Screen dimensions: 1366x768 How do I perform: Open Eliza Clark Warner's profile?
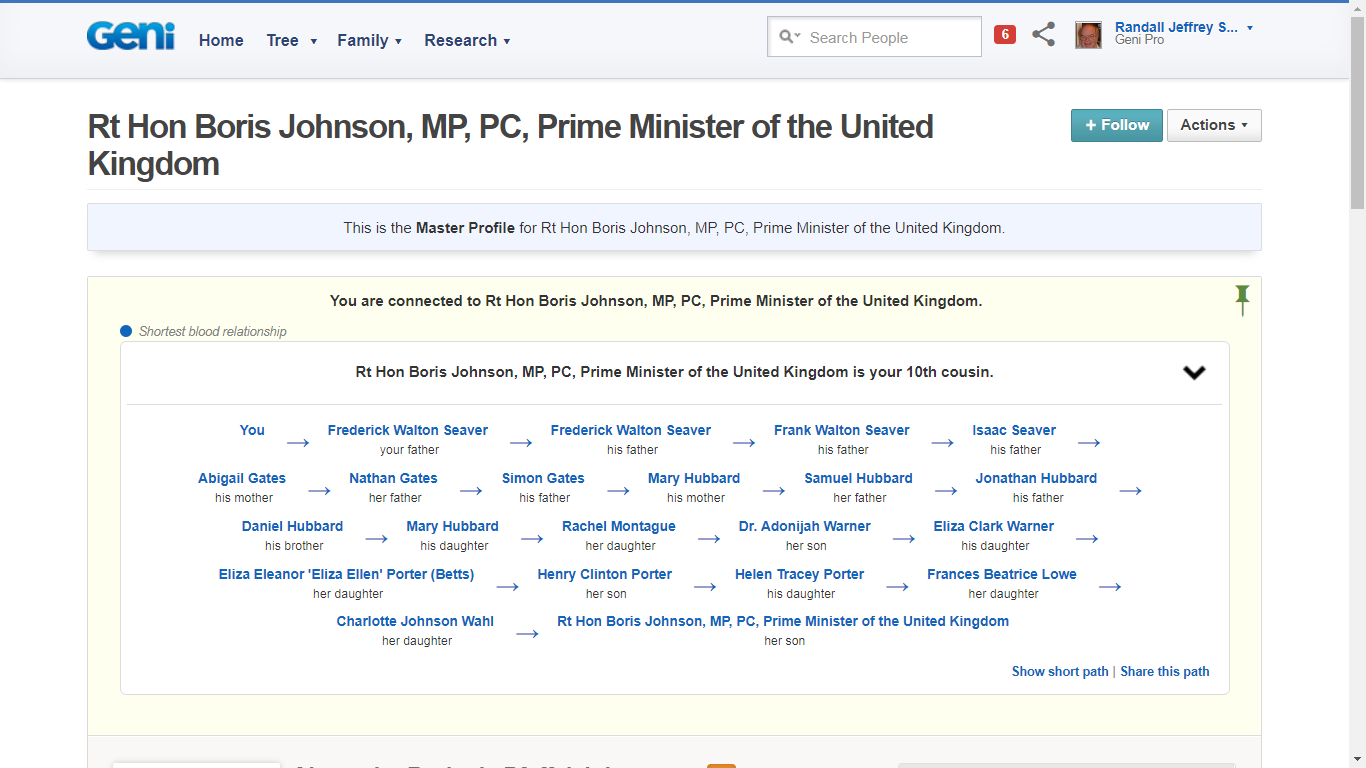tap(993, 526)
